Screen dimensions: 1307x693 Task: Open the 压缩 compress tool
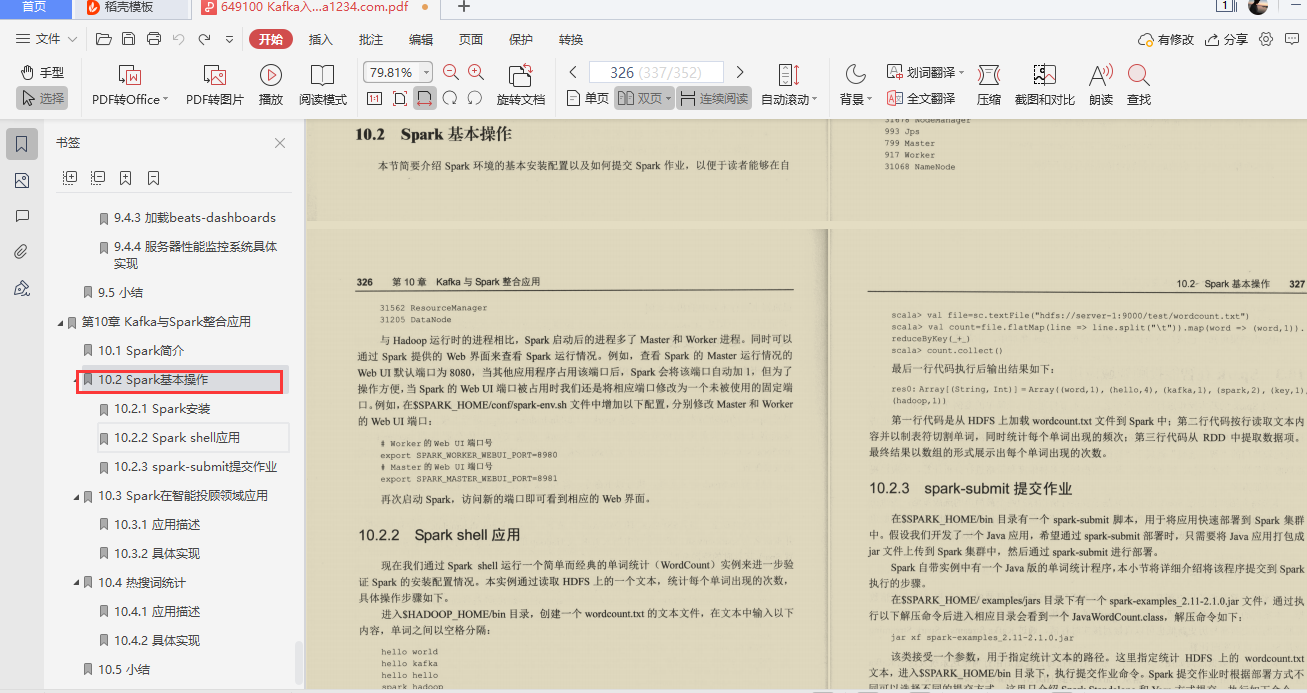pyautogui.click(x=989, y=85)
